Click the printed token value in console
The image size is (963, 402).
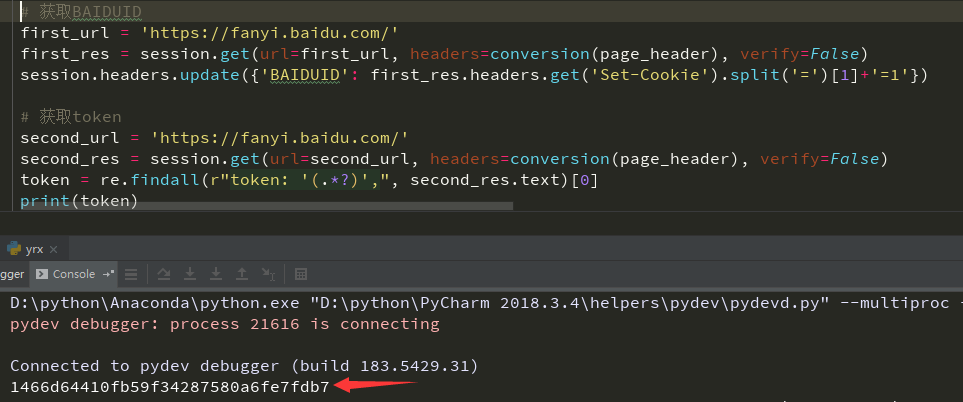tap(169, 386)
